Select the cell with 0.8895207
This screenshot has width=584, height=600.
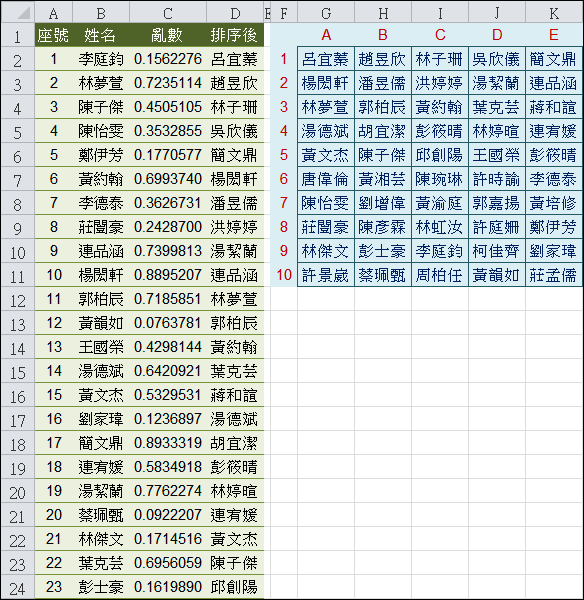point(168,275)
